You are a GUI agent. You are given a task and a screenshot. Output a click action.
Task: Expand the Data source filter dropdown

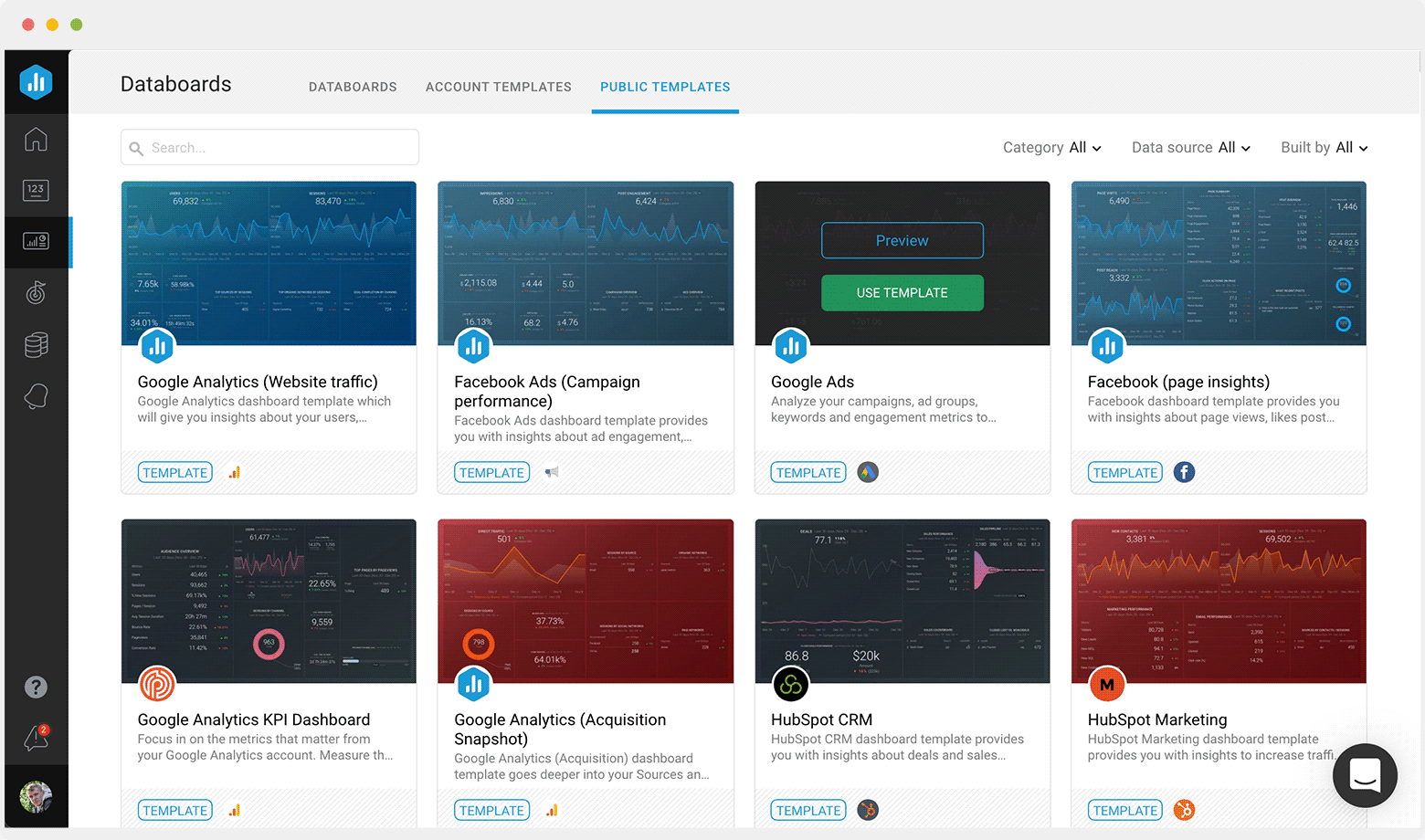click(1190, 148)
